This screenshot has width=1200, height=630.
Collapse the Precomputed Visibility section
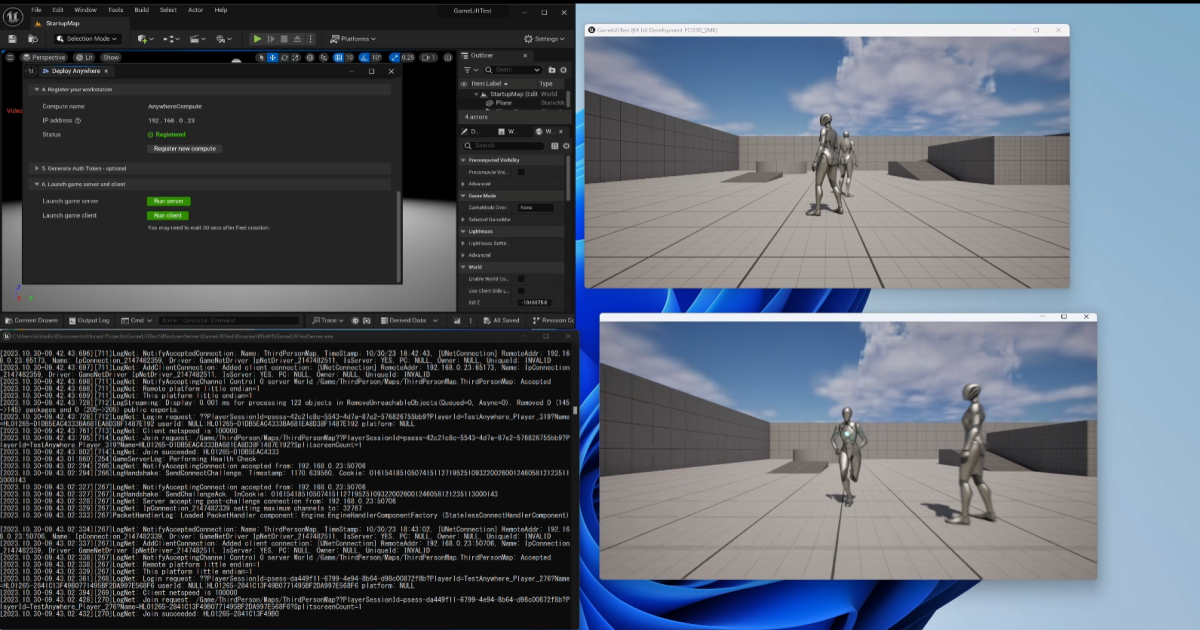point(464,160)
